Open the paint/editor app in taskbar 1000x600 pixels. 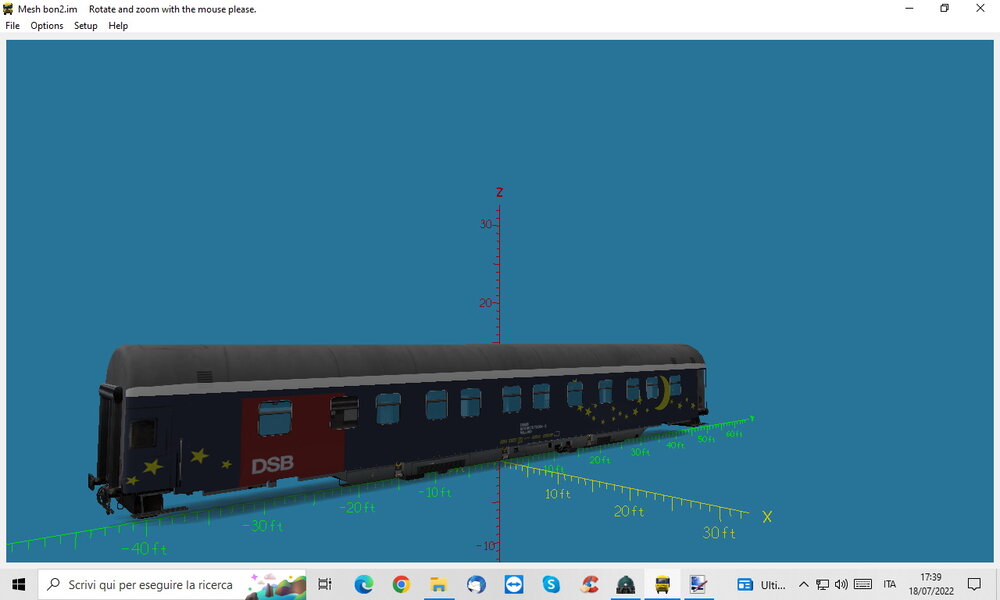(699, 584)
